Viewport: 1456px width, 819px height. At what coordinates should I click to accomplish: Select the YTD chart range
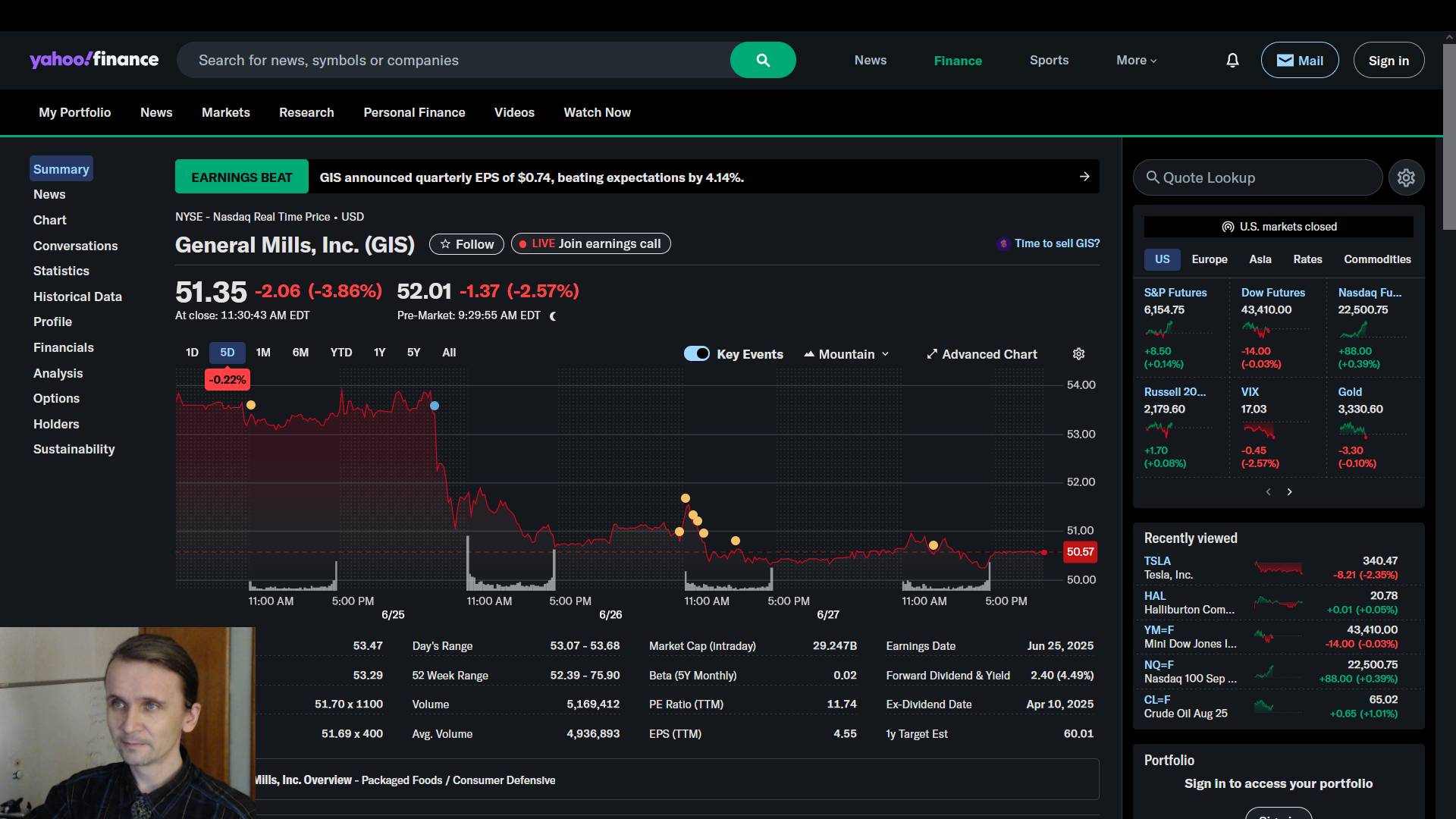click(x=341, y=353)
